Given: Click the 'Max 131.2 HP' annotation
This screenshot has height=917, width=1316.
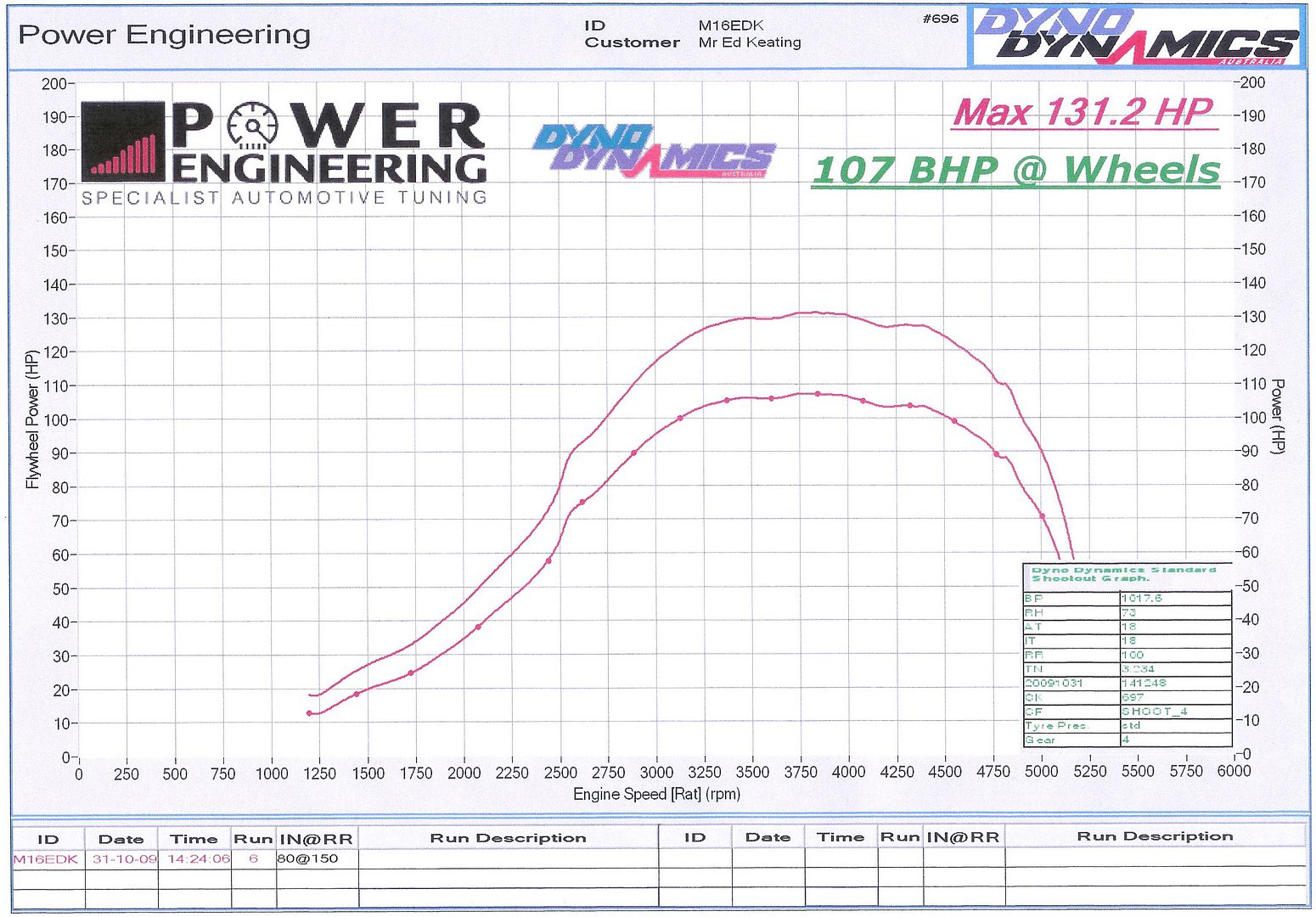Looking at the screenshot, I should (x=1084, y=112).
